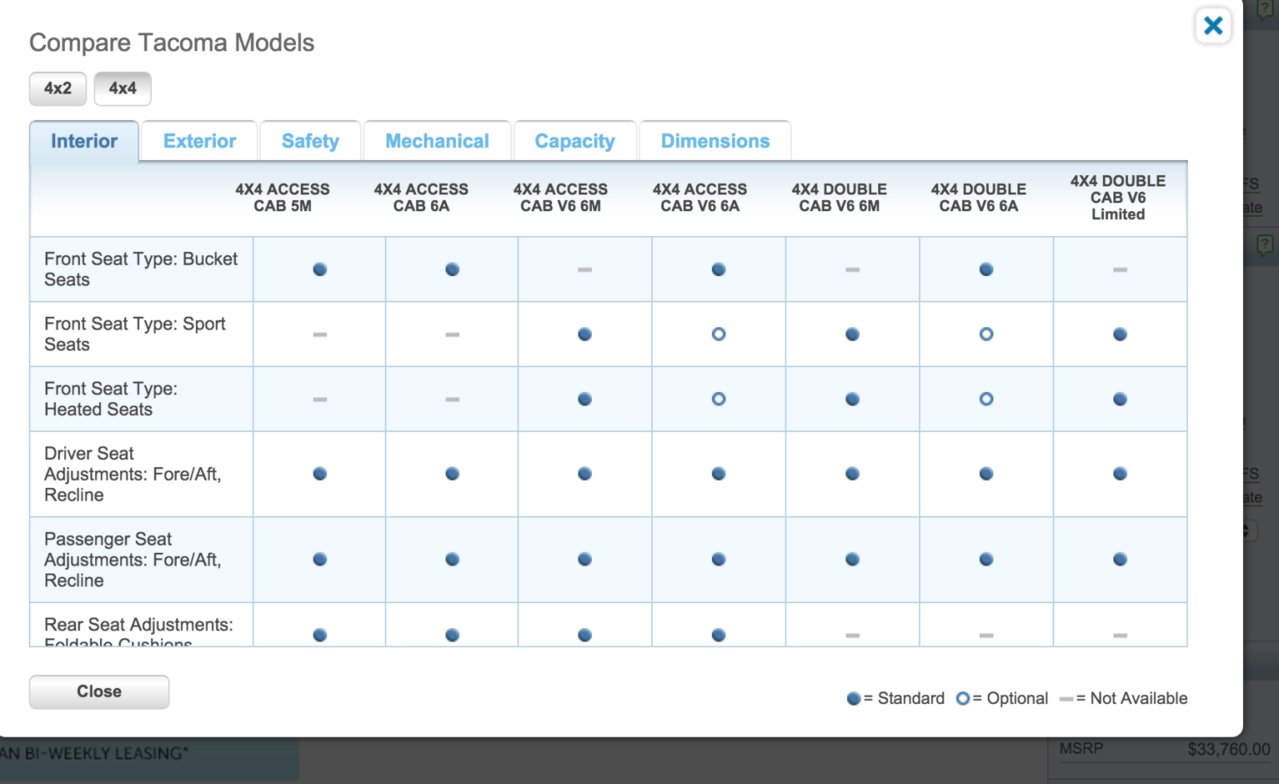Click the 4X4 ACCESS CAB 6A column header
The height and width of the screenshot is (784, 1279).
coord(421,197)
